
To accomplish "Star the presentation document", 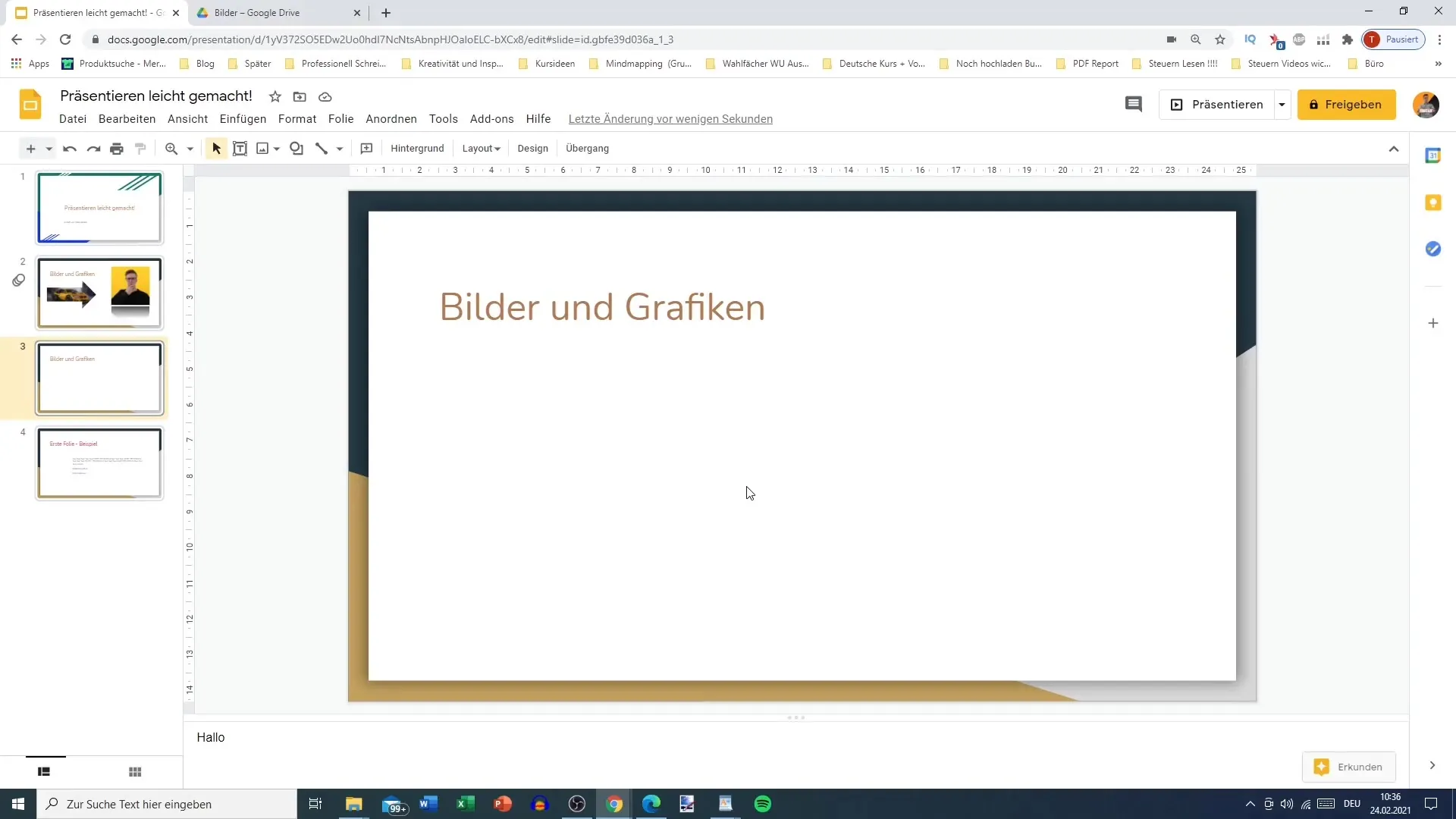I will [275, 97].
